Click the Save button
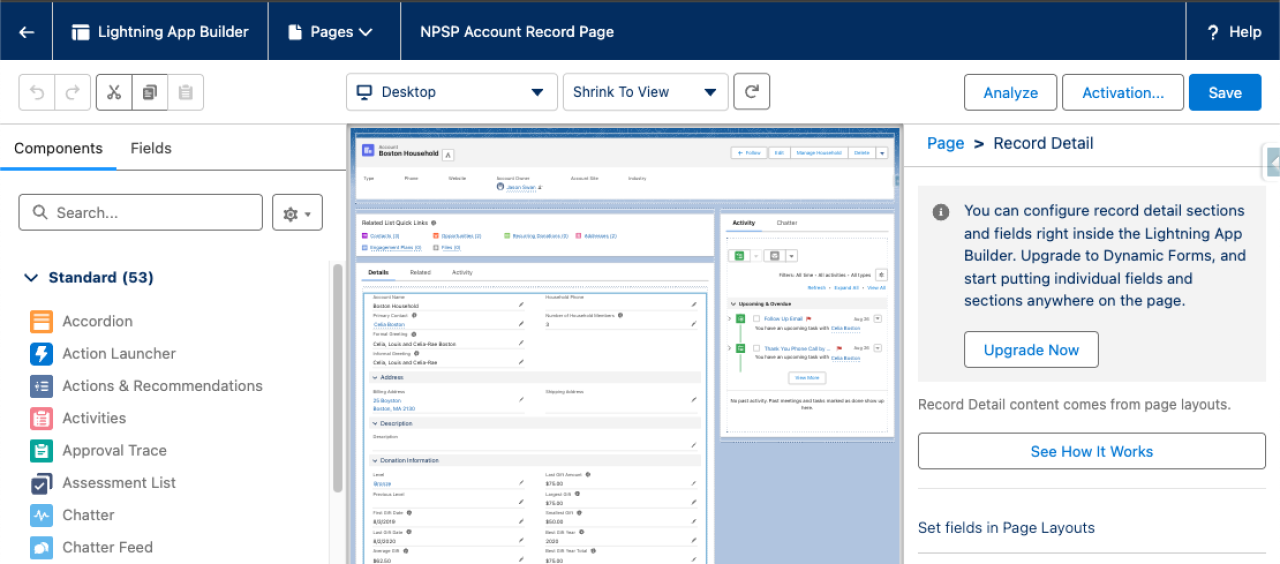 pos(1225,92)
